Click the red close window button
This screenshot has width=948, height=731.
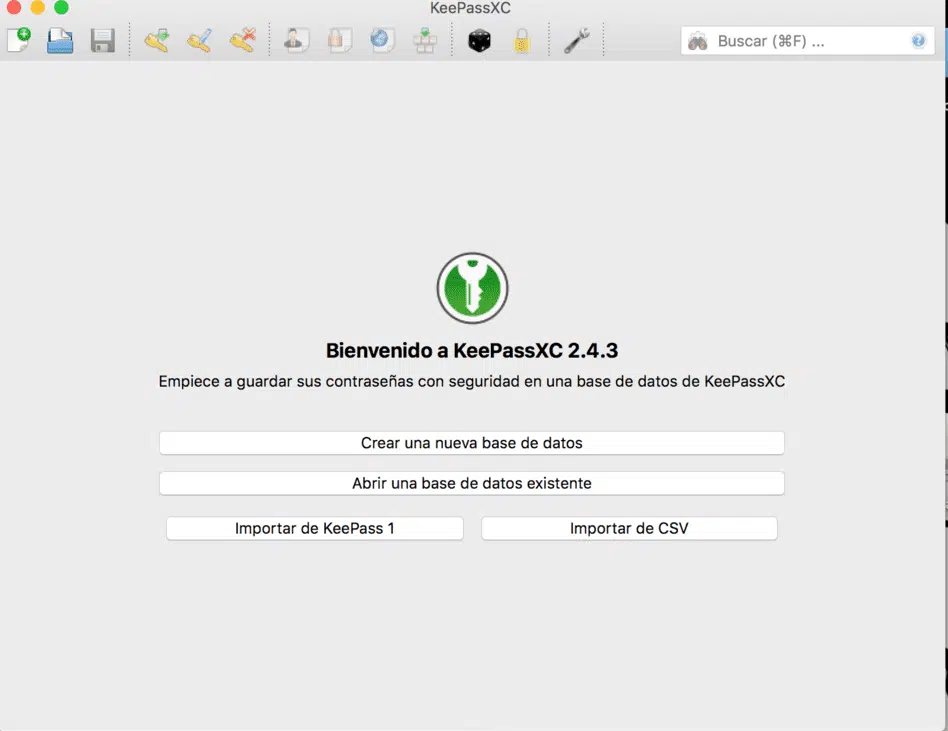point(14,7)
